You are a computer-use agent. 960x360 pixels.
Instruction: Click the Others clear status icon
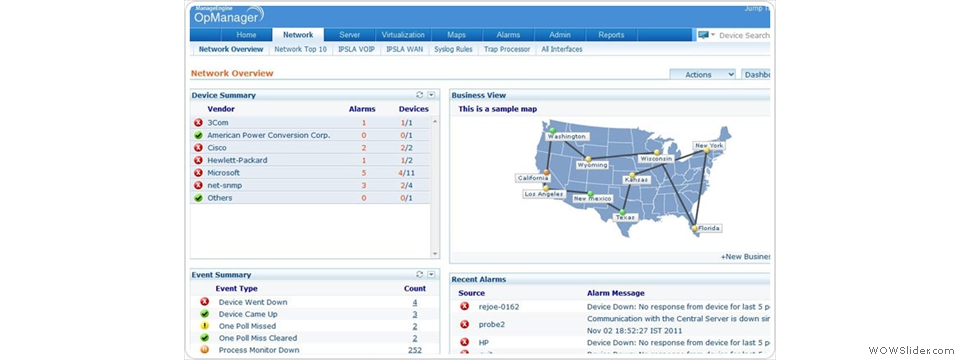point(198,198)
